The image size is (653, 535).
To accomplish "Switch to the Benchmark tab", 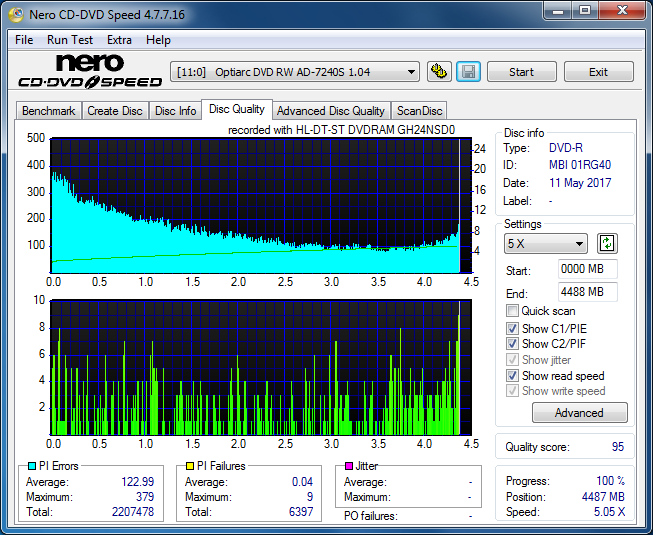I will click(49, 111).
